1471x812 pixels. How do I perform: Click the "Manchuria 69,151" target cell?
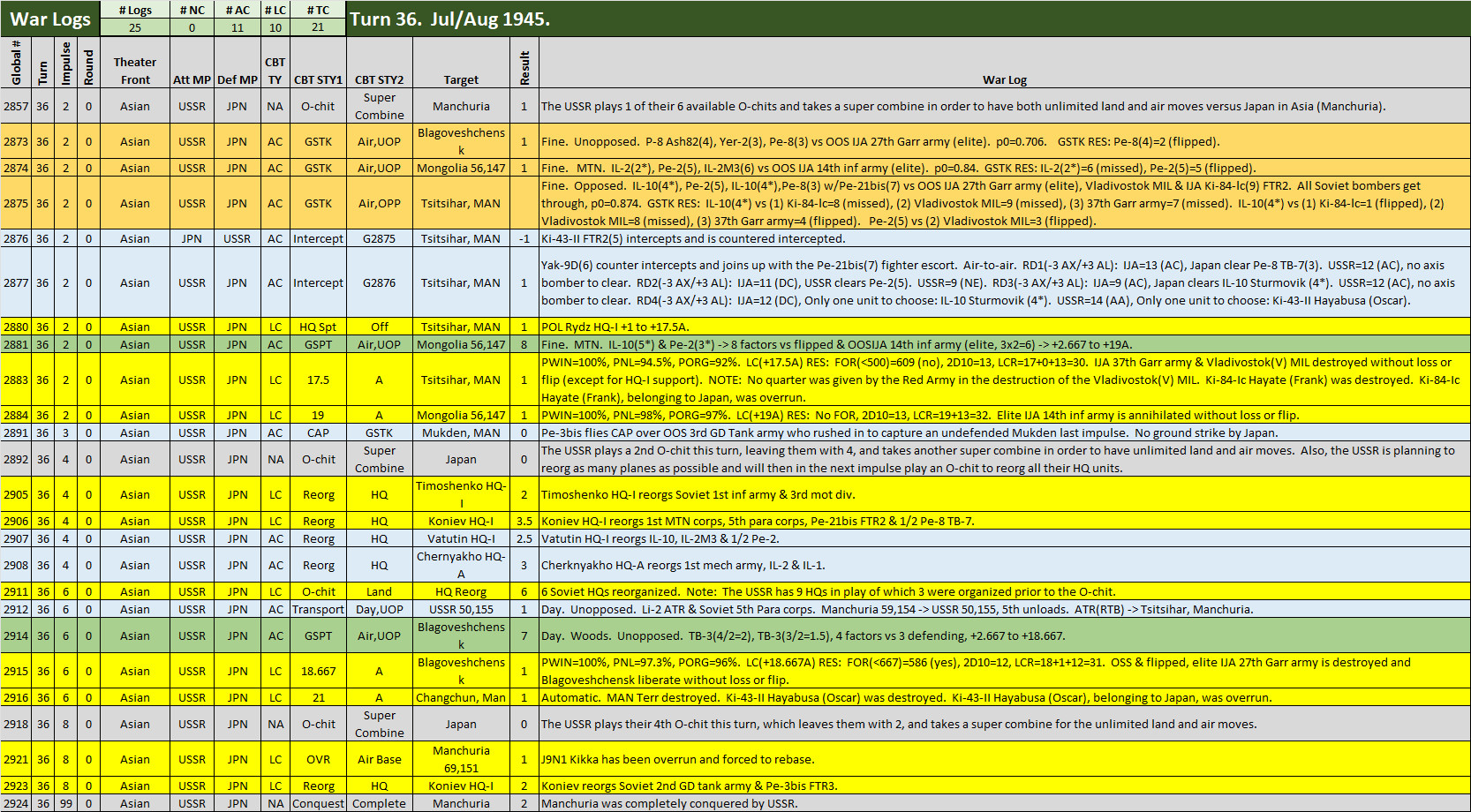tap(461, 759)
